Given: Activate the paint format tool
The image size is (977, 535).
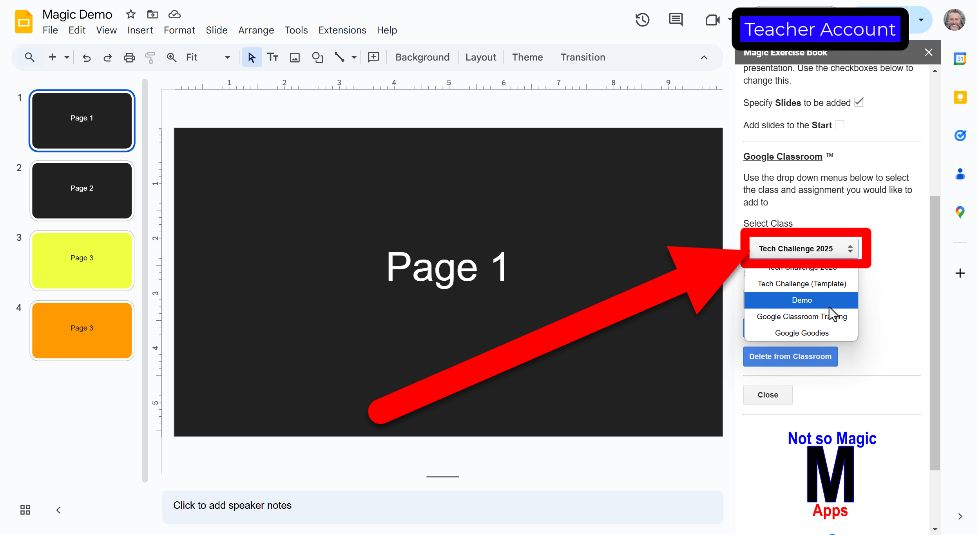Looking at the screenshot, I should pyautogui.click(x=150, y=57).
